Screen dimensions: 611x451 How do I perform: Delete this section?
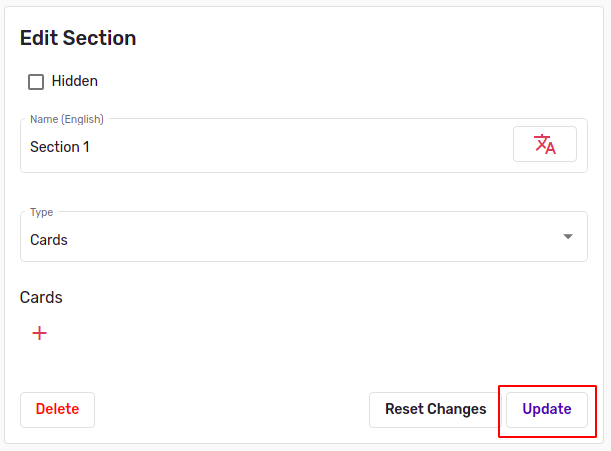click(57, 410)
